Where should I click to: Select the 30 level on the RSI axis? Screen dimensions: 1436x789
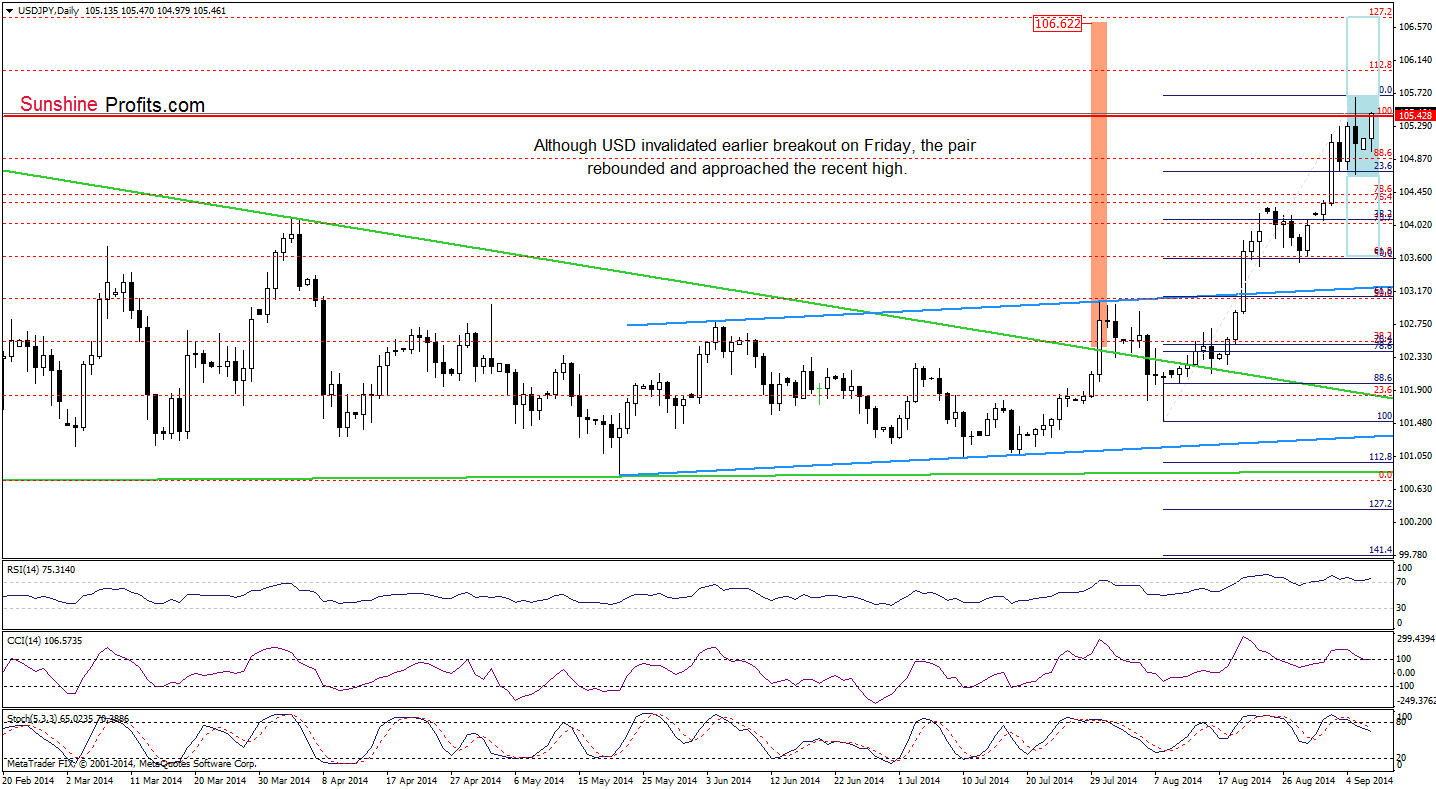pyautogui.click(x=1403, y=607)
